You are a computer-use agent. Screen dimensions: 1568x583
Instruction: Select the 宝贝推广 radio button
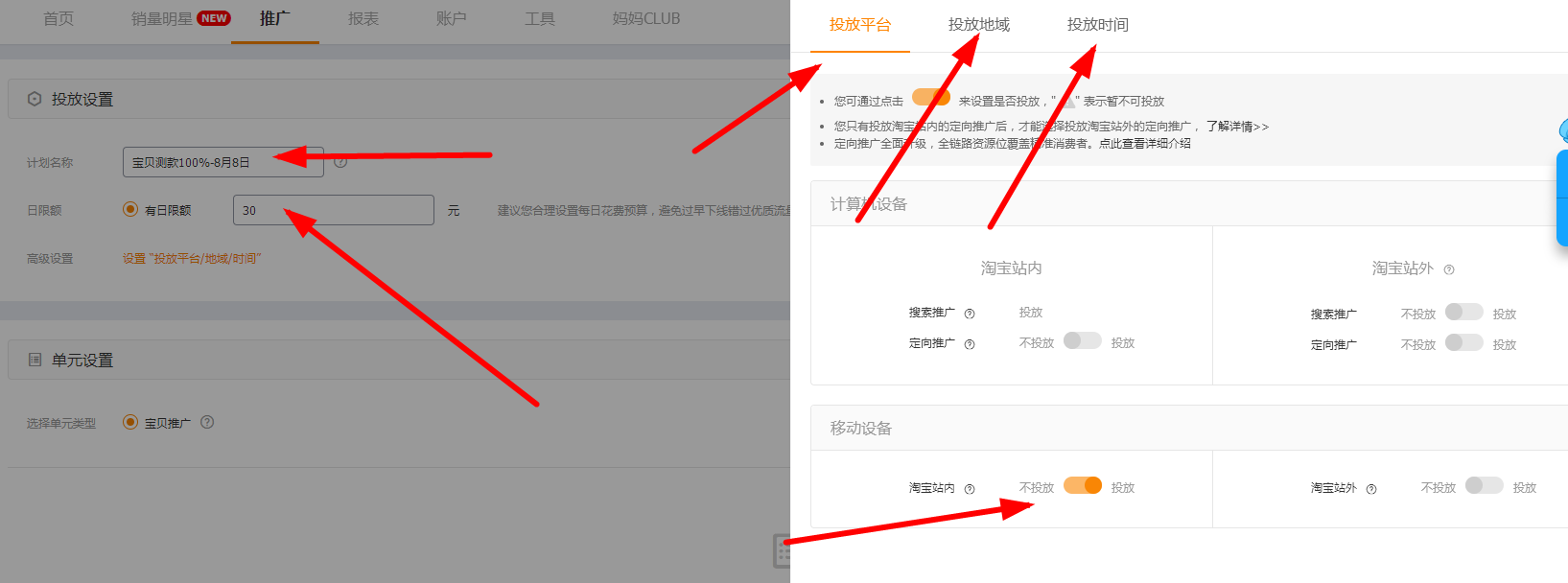[x=130, y=422]
